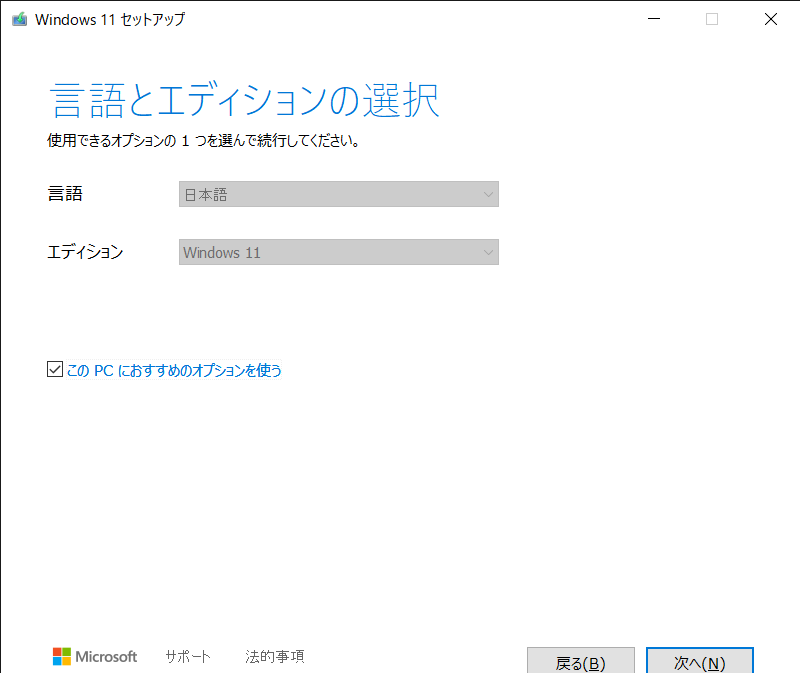Click the Microsoft logo in footer
This screenshot has width=800, height=673.
[95, 656]
